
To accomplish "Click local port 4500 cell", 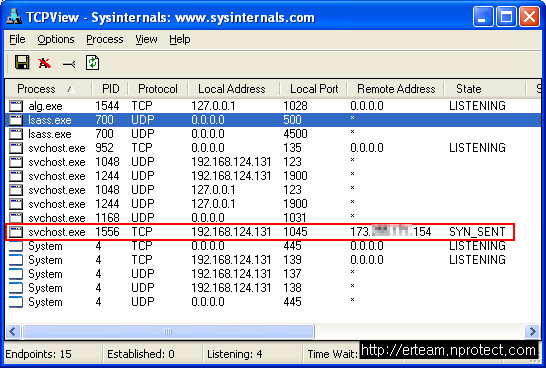I will point(295,134).
